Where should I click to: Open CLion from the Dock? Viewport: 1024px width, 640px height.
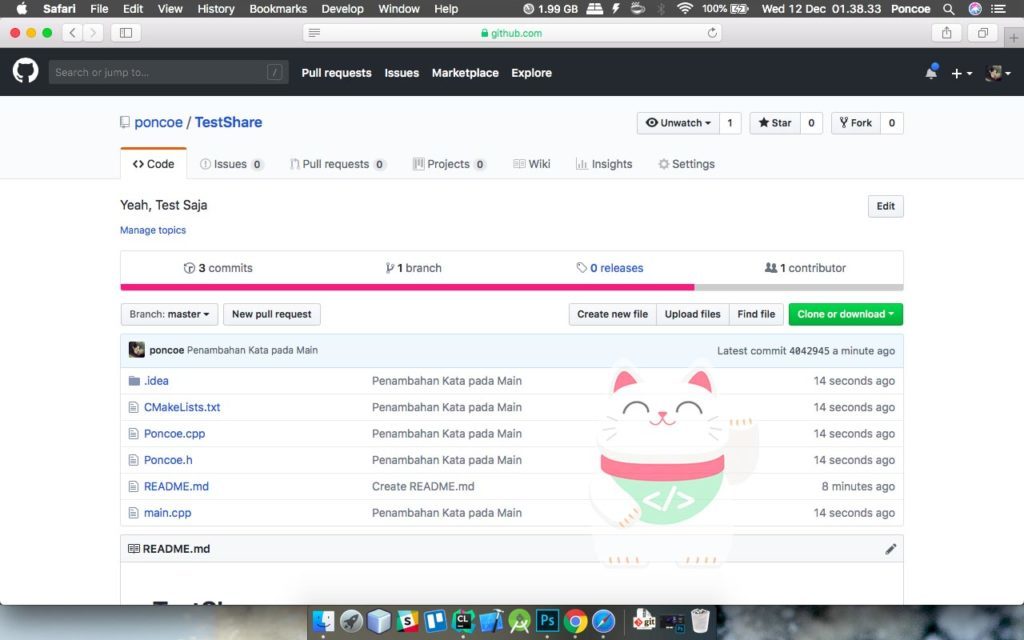coord(463,621)
